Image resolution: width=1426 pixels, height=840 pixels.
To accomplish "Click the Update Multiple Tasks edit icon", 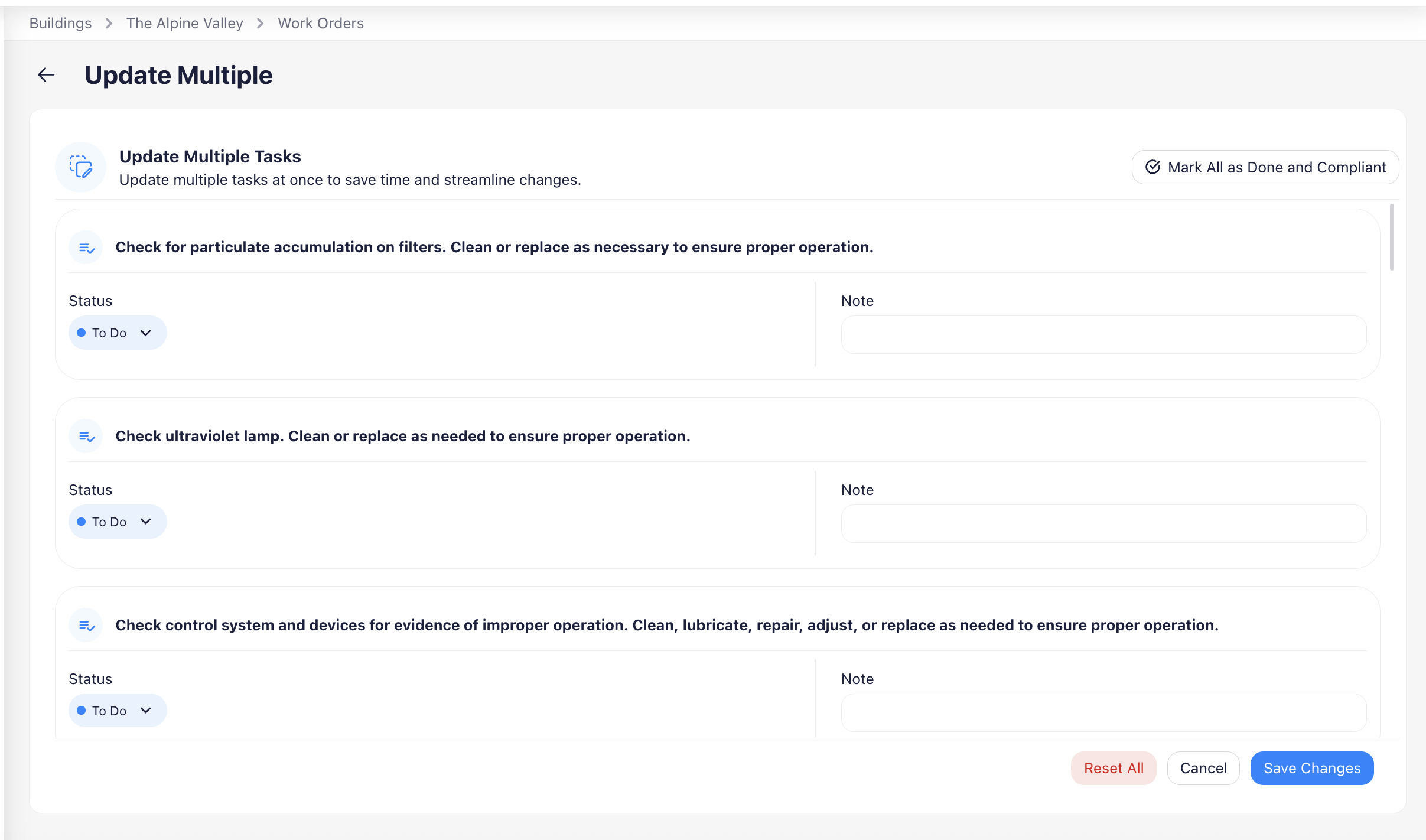I will [81, 167].
